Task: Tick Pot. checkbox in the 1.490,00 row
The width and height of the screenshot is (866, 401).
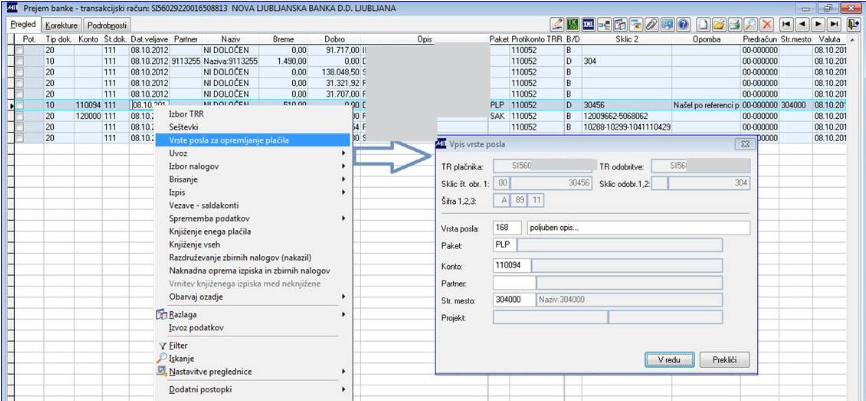Action: pyautogui.click(x=19, y=61)
